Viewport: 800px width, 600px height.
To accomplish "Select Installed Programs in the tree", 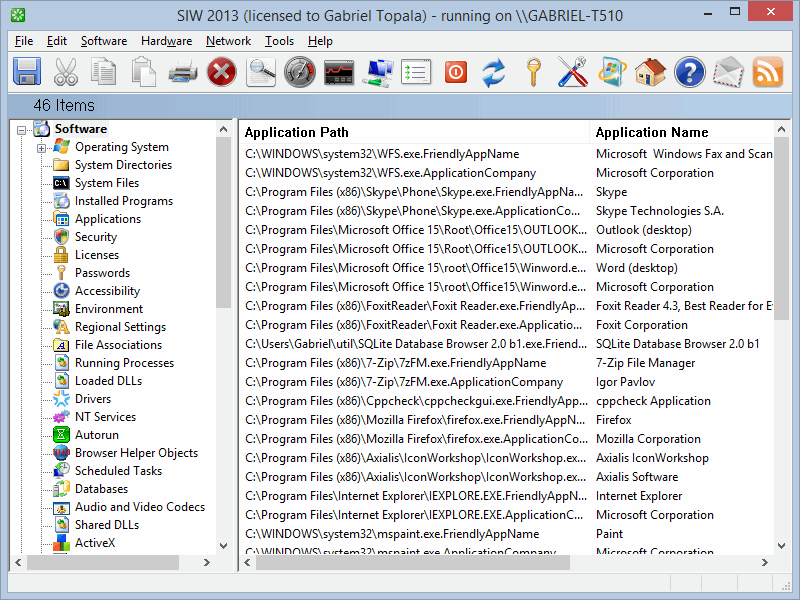I will 123,201.
